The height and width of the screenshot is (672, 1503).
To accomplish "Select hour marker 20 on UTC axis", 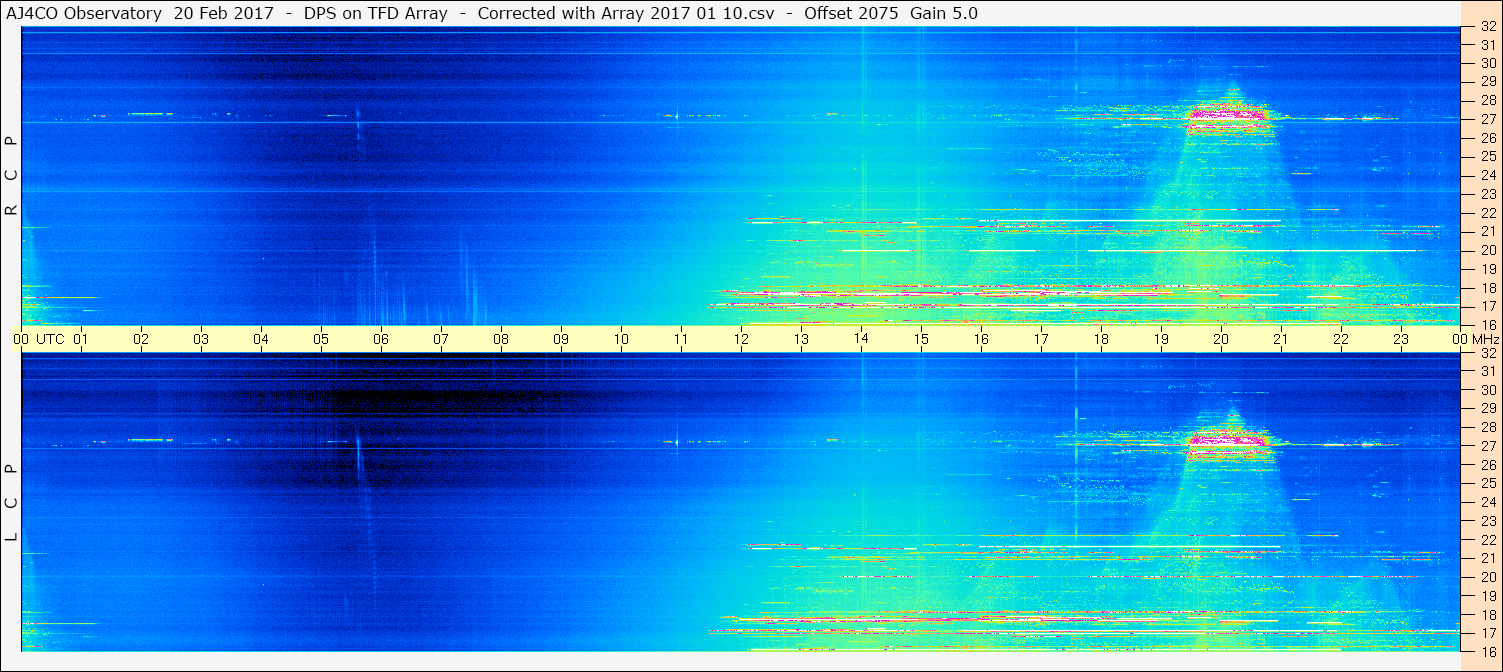I will [x=1221, y=339].
